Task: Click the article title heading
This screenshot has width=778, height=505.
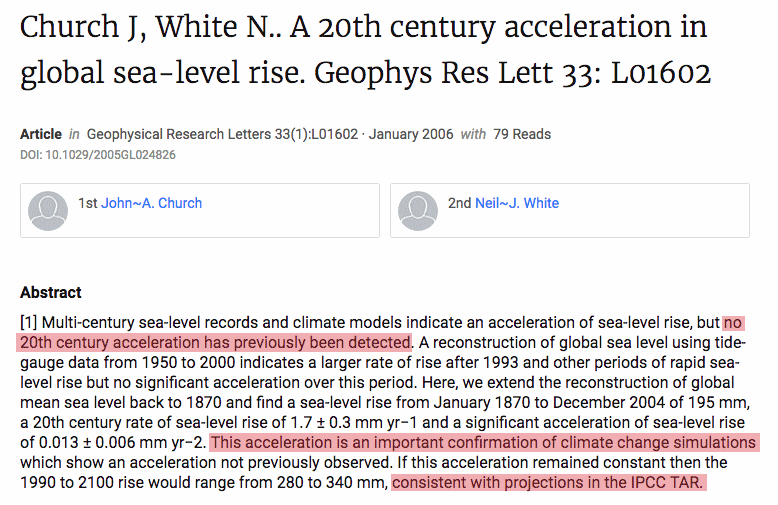Action: point(366,50)
